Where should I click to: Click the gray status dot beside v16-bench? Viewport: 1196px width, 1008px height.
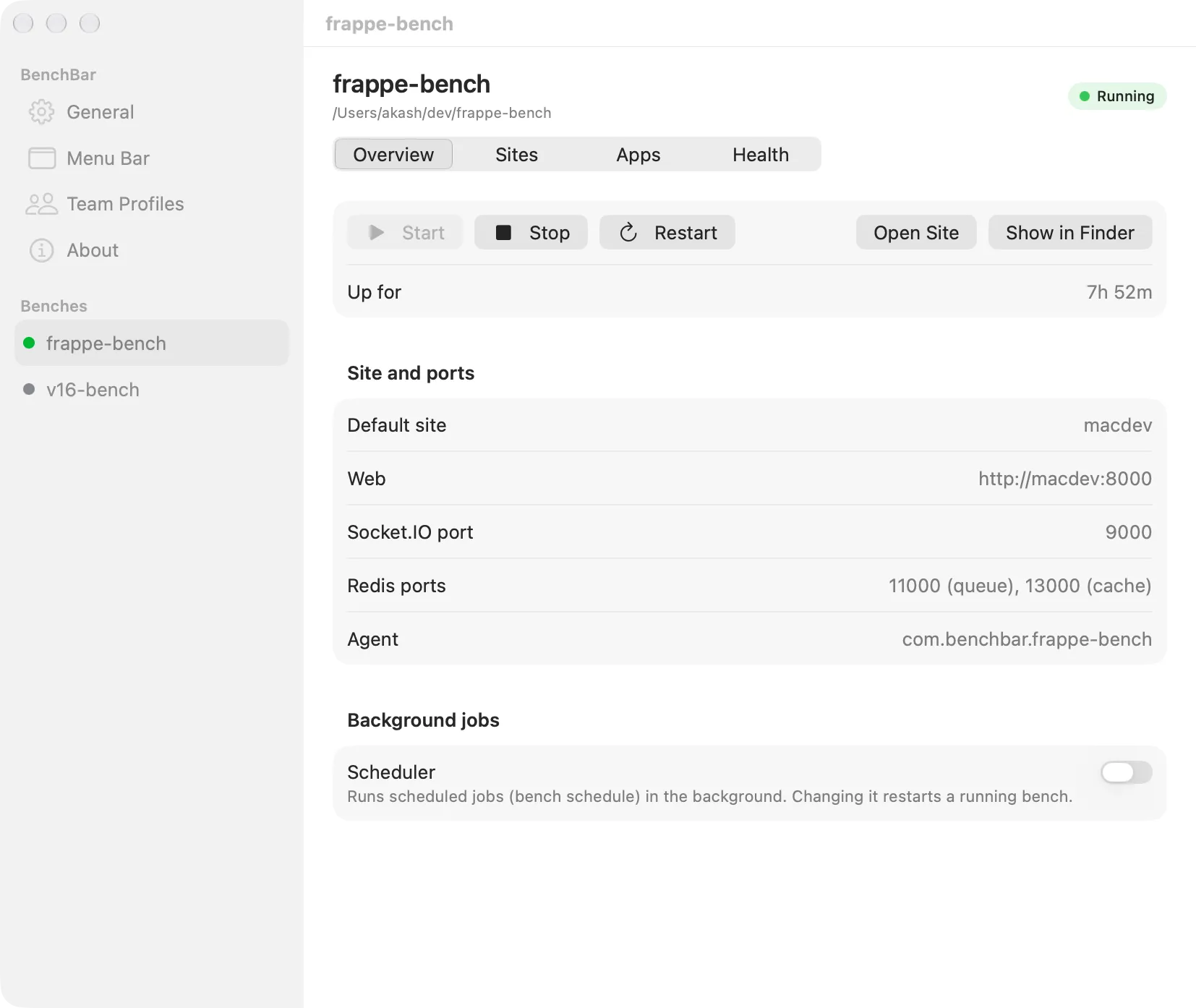[29, 389]
